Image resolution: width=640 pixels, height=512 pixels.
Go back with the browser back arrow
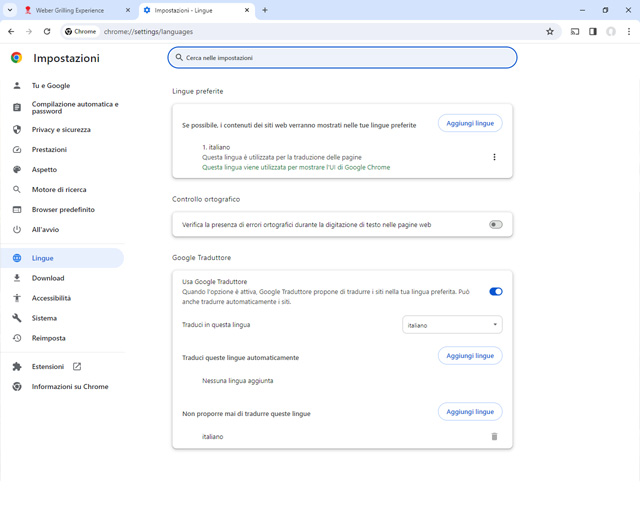coord(11,31)
